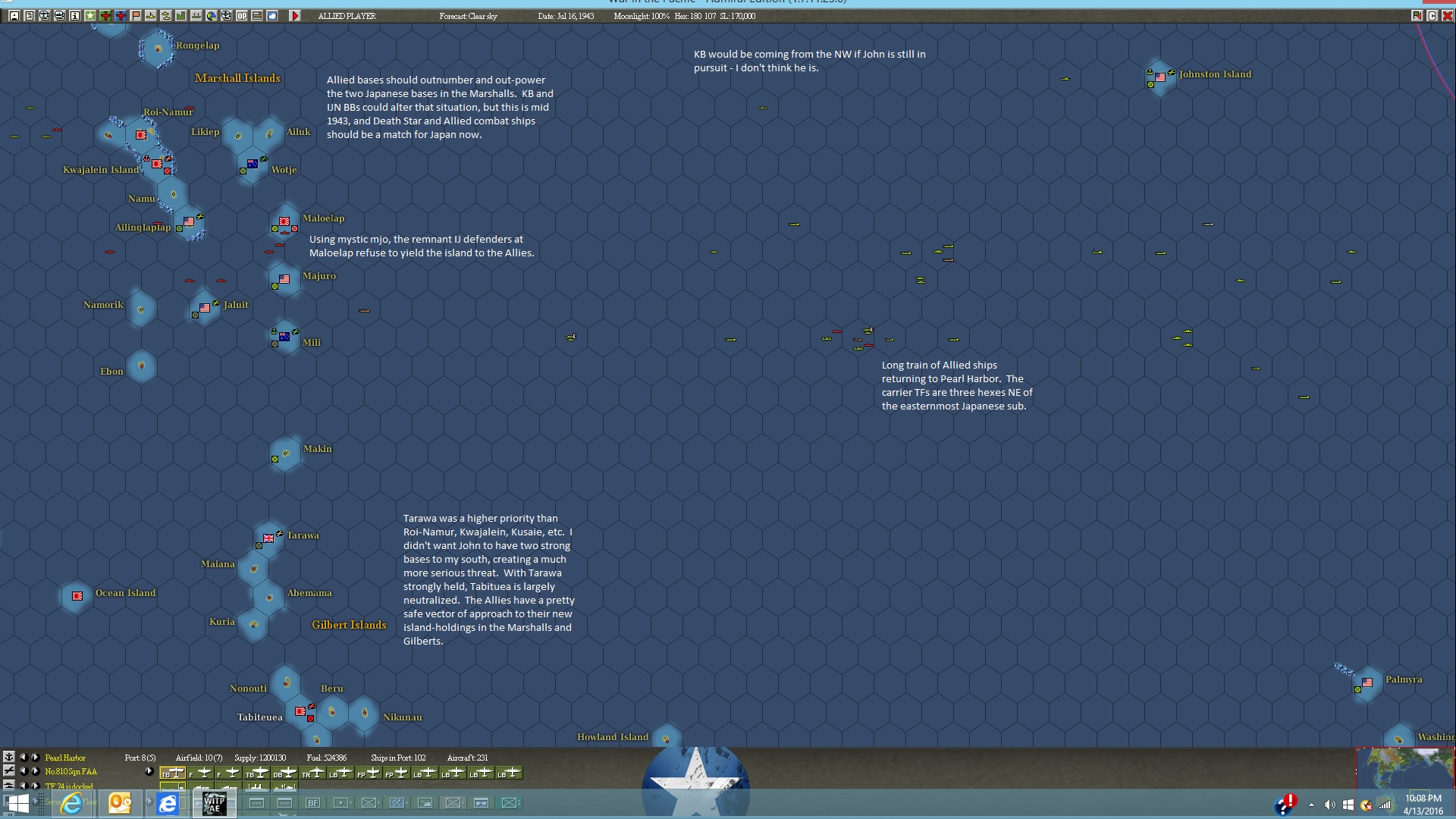Select the US flag base at Johnston Island

(1160, 77)
